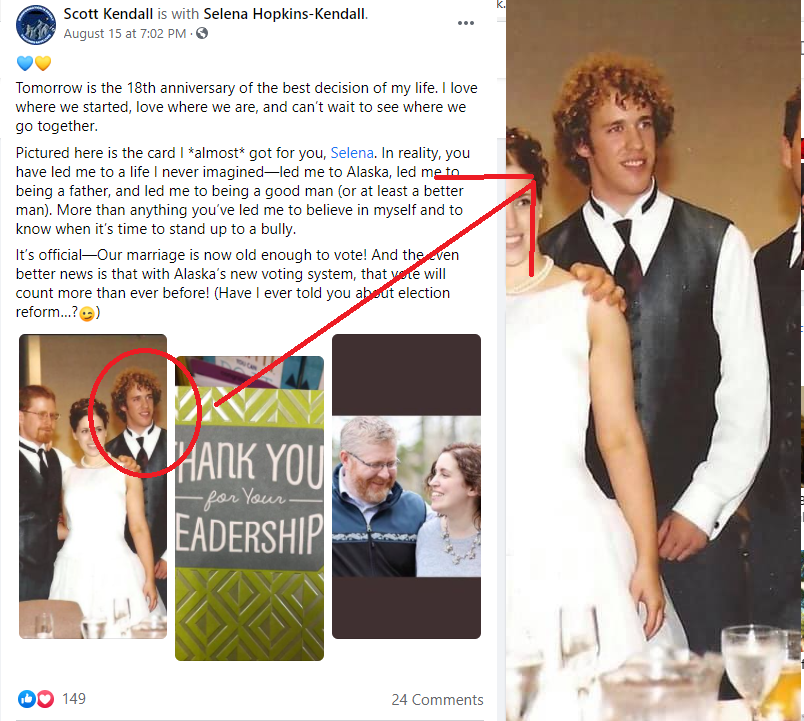Open the wedding photo thumbnail with bride
This screenshot has width=804, height=721.
[x=93, y=486]
